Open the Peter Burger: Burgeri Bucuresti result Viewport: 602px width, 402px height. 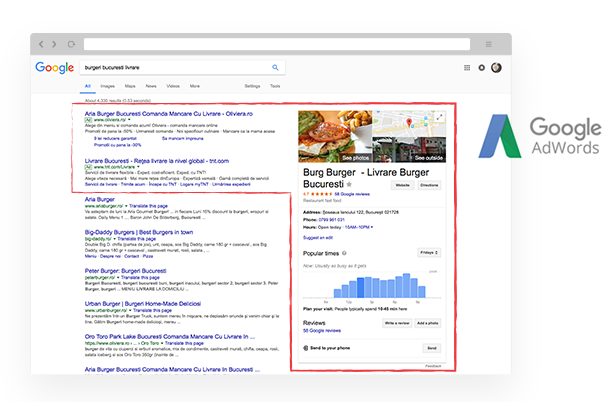coord(125,271)
